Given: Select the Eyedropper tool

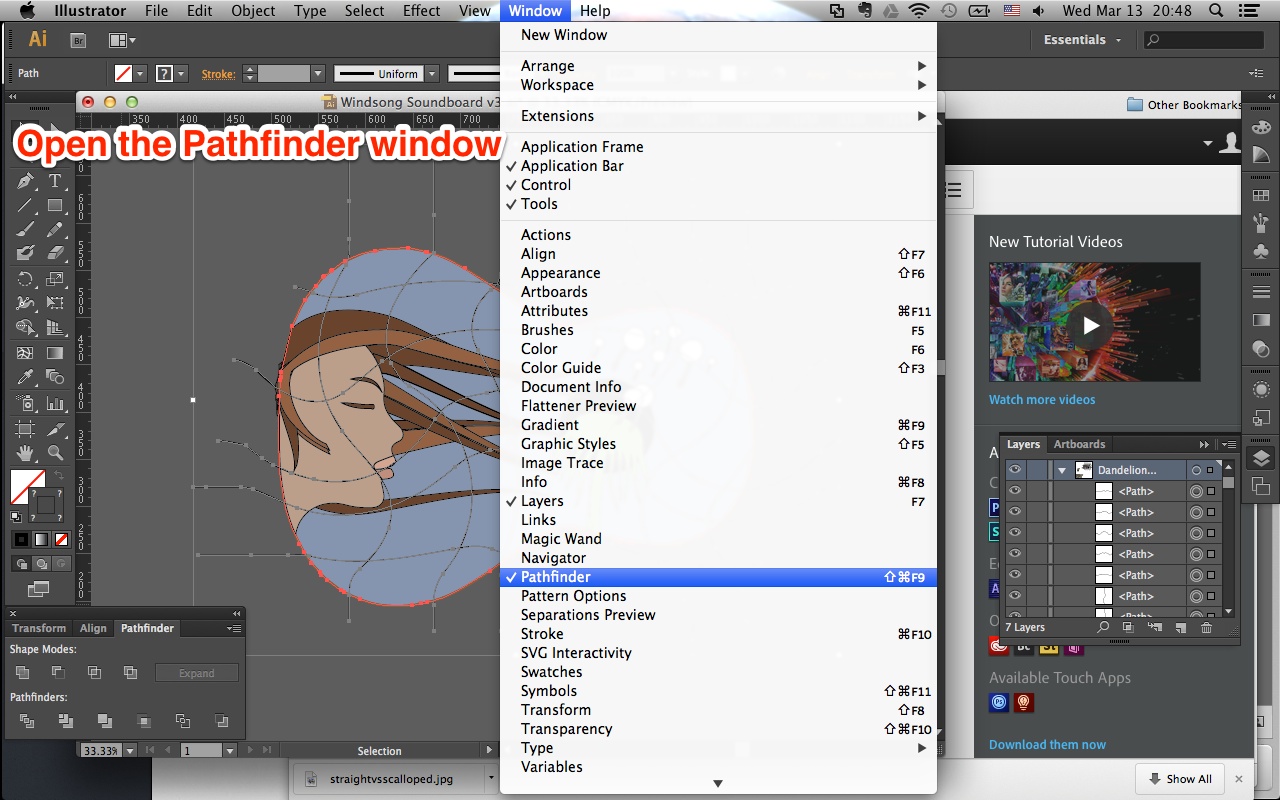Looking at the screenshot, I should [25, 377].
